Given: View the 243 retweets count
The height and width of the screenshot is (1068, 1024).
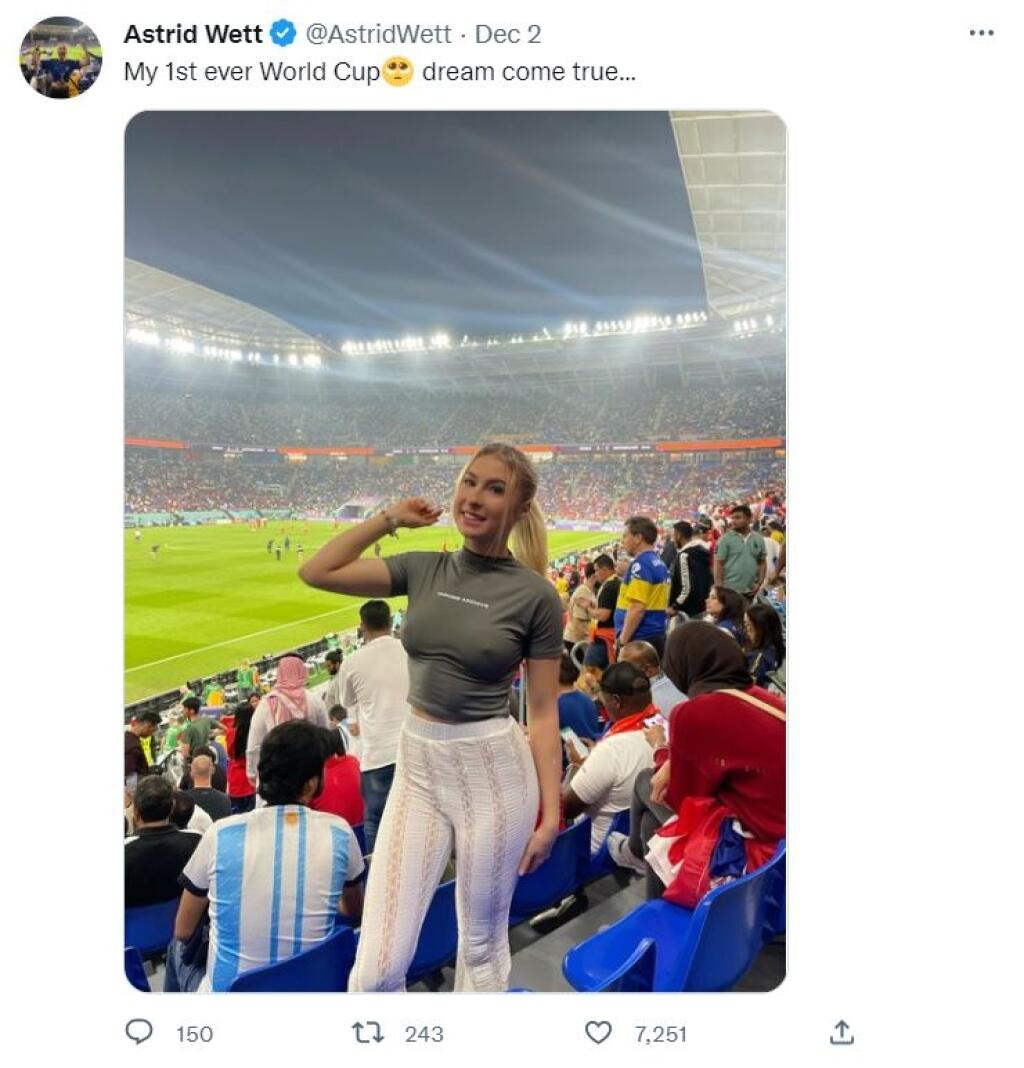Looking at the screenshot, I should pyautogui.click(x=424, y=1034).
